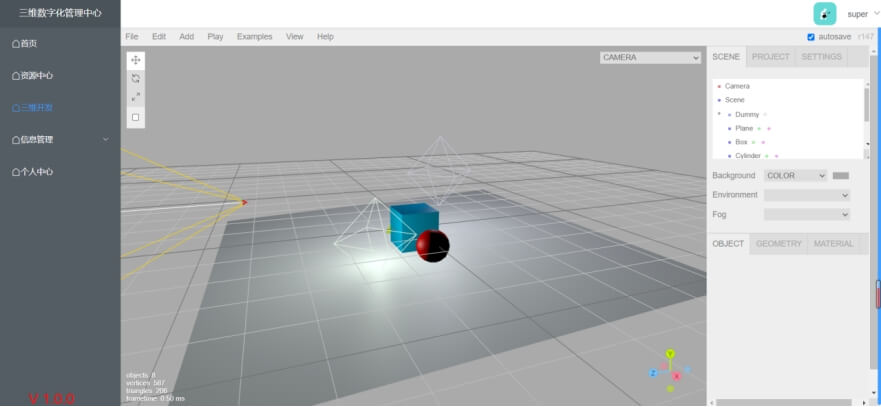
Task: Switch to the MATERIAL tab
Action: pyautogui.click(x=833, y=244)
